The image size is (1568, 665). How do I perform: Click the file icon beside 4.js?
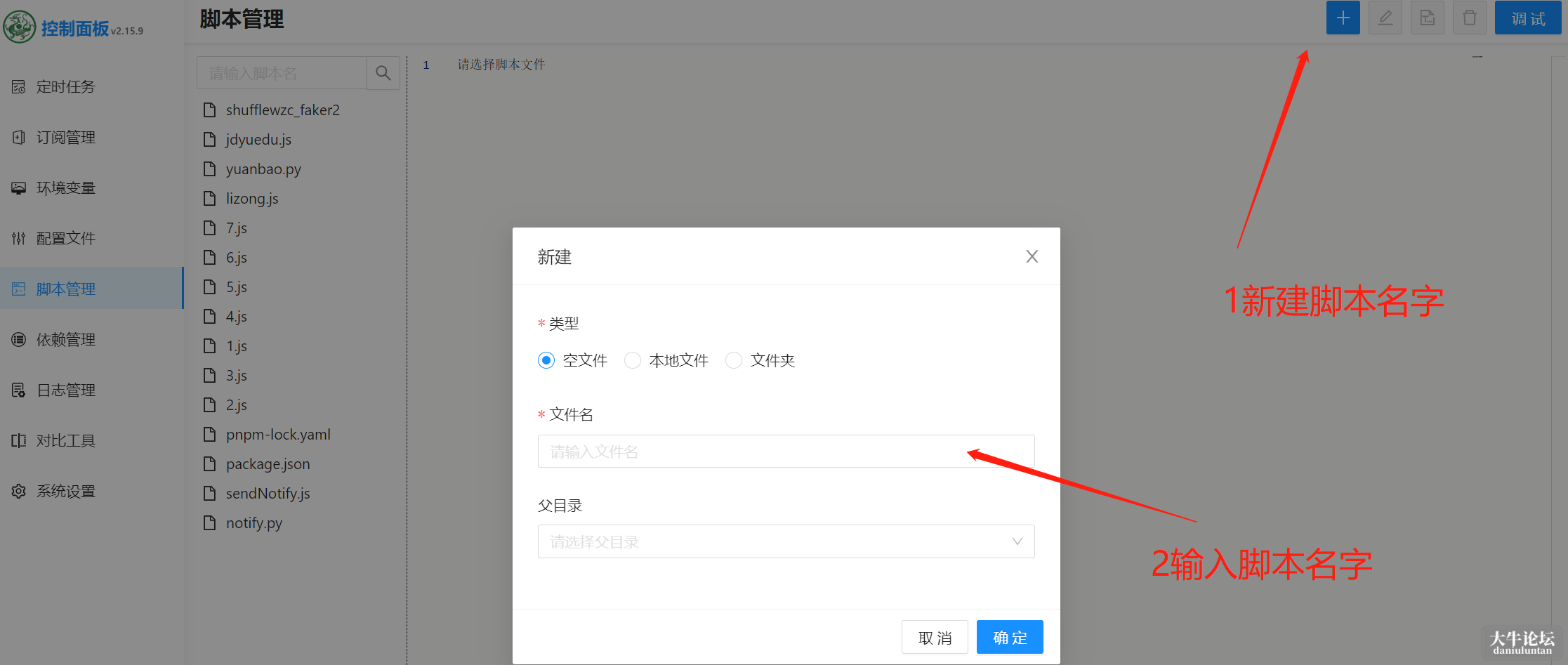209,316
